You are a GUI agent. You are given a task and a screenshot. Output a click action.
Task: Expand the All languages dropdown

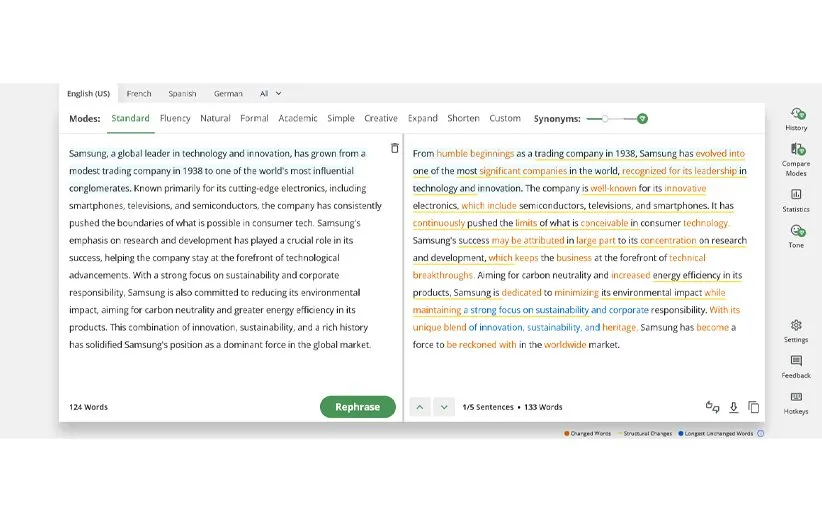click(x=270, y=94)
